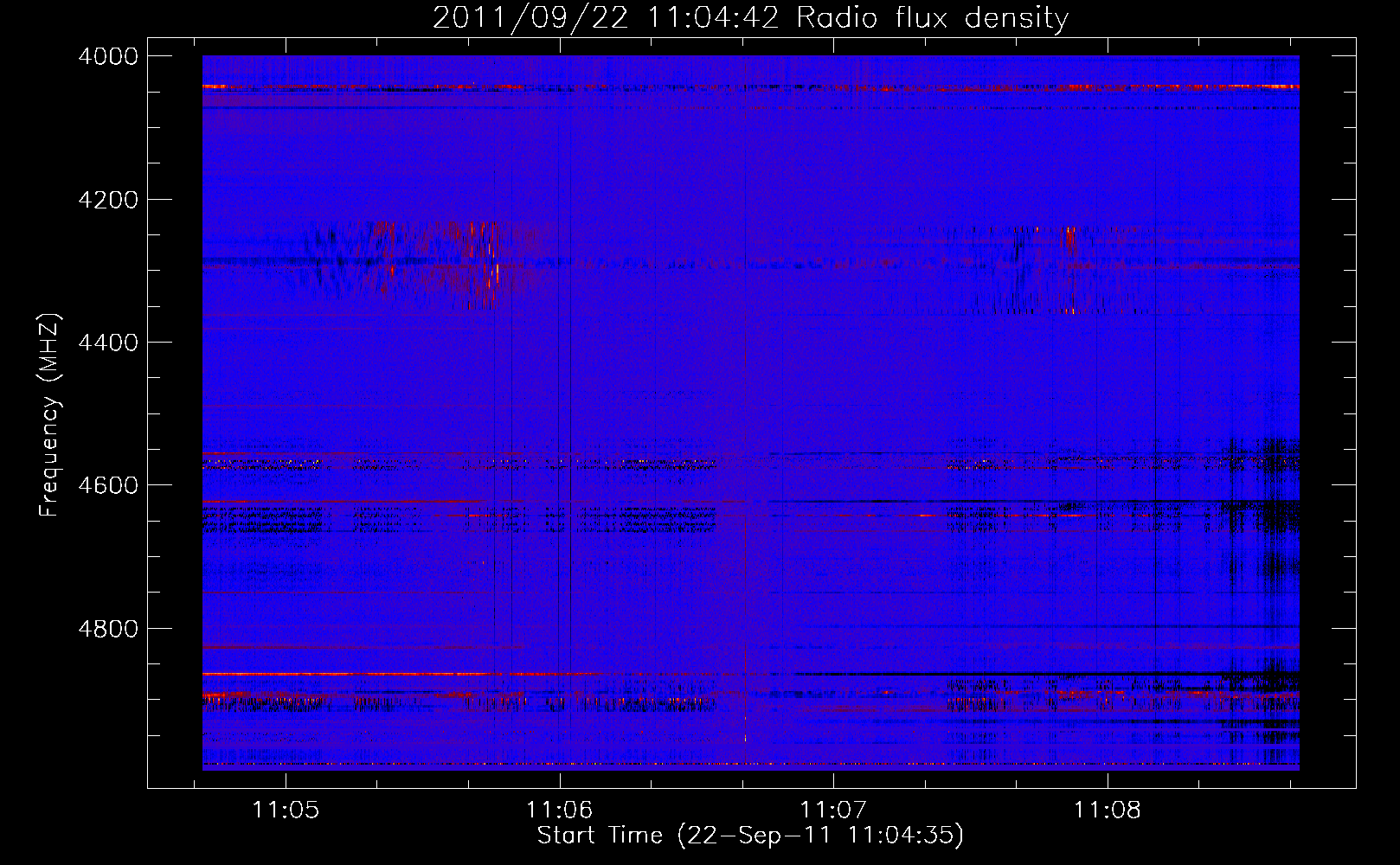Click the '11:06' time axis label
Viewport: 1400px width, 865px height.
tap(560, 811)
